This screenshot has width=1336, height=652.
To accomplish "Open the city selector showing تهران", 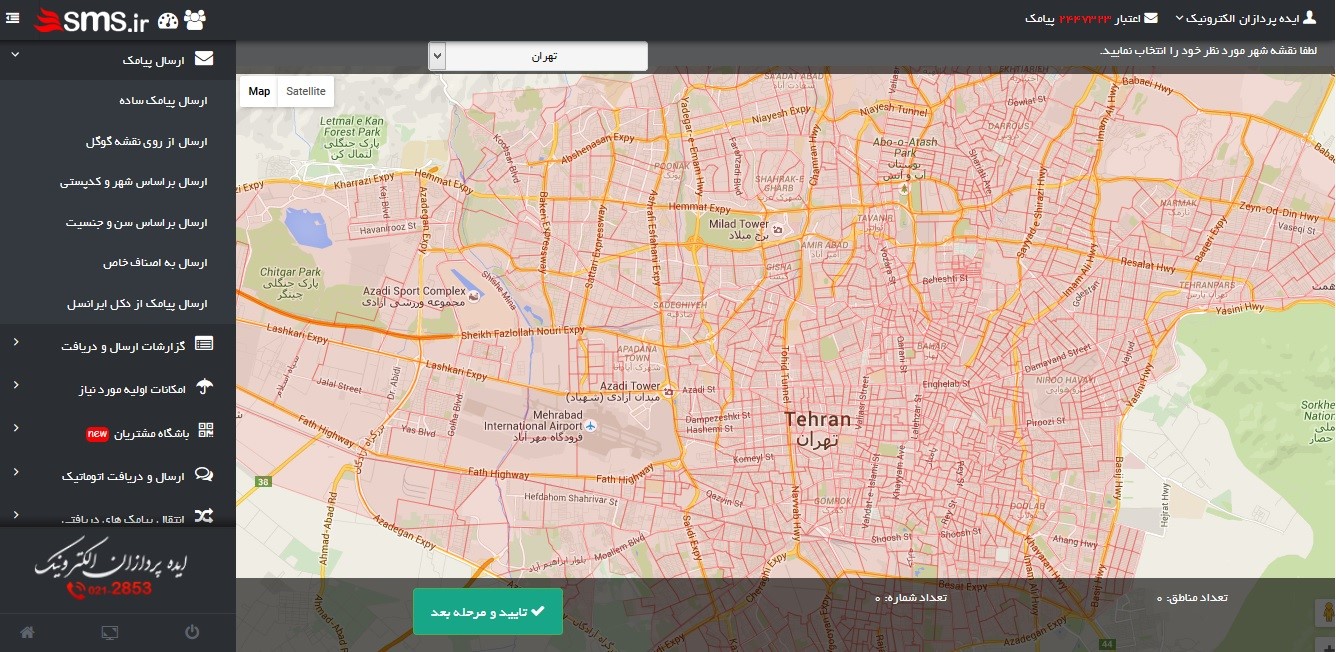I will (538, 56).
